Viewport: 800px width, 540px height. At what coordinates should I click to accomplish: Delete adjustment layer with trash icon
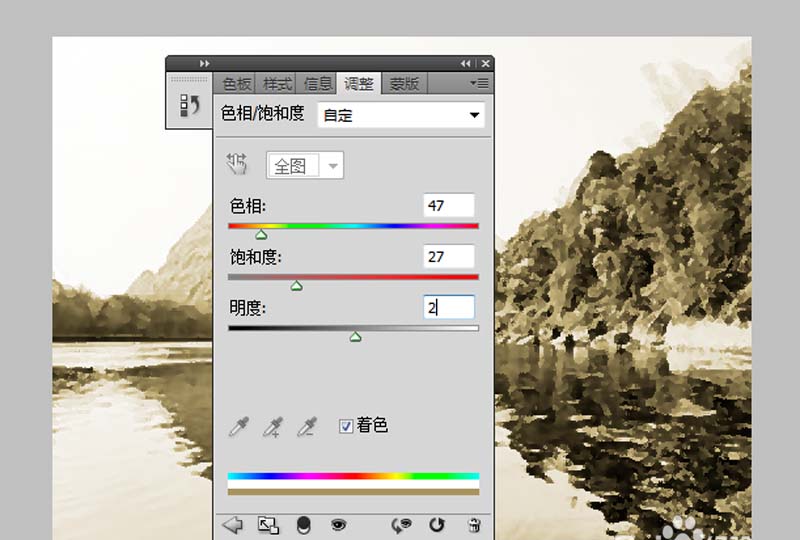(474, 525)
